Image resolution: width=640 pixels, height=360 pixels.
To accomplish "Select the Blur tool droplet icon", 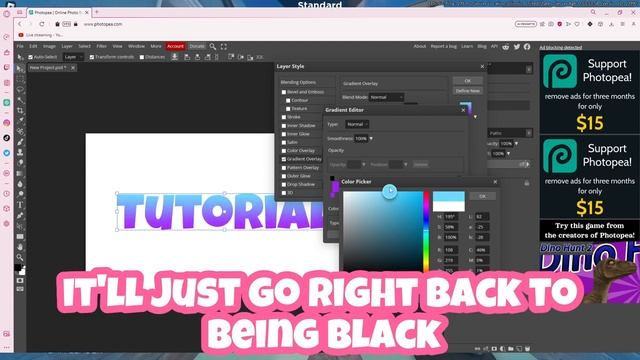I will tap(20, 184).
